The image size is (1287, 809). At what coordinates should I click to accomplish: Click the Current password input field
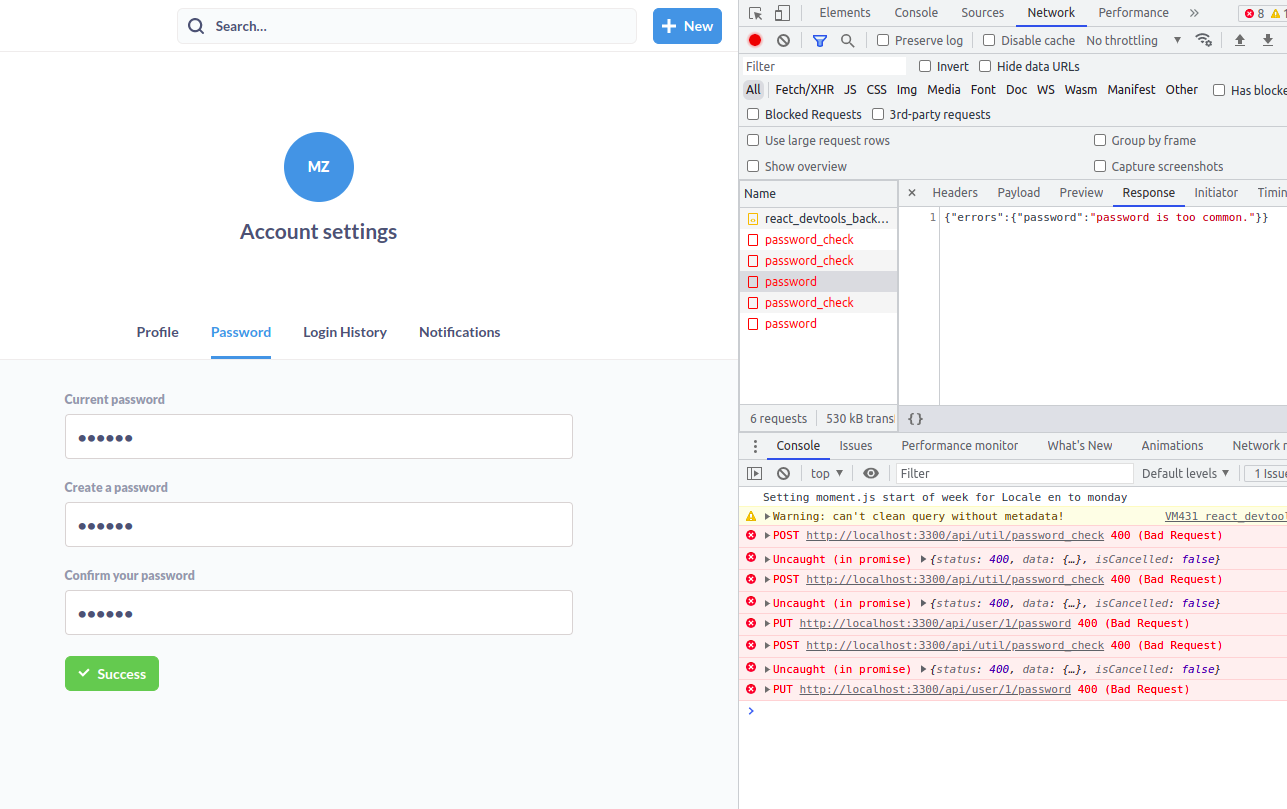point(318,436)
